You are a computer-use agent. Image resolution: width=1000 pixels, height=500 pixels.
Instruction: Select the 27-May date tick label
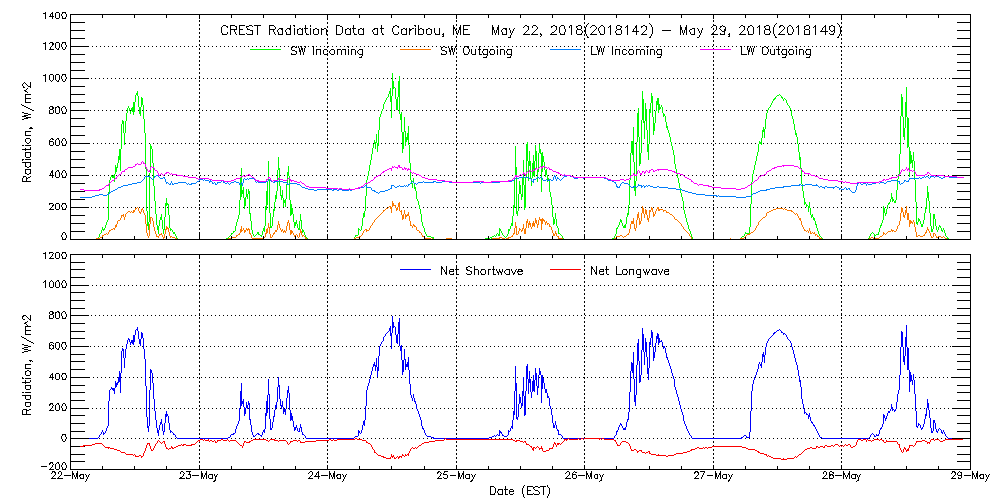(713, 476)
